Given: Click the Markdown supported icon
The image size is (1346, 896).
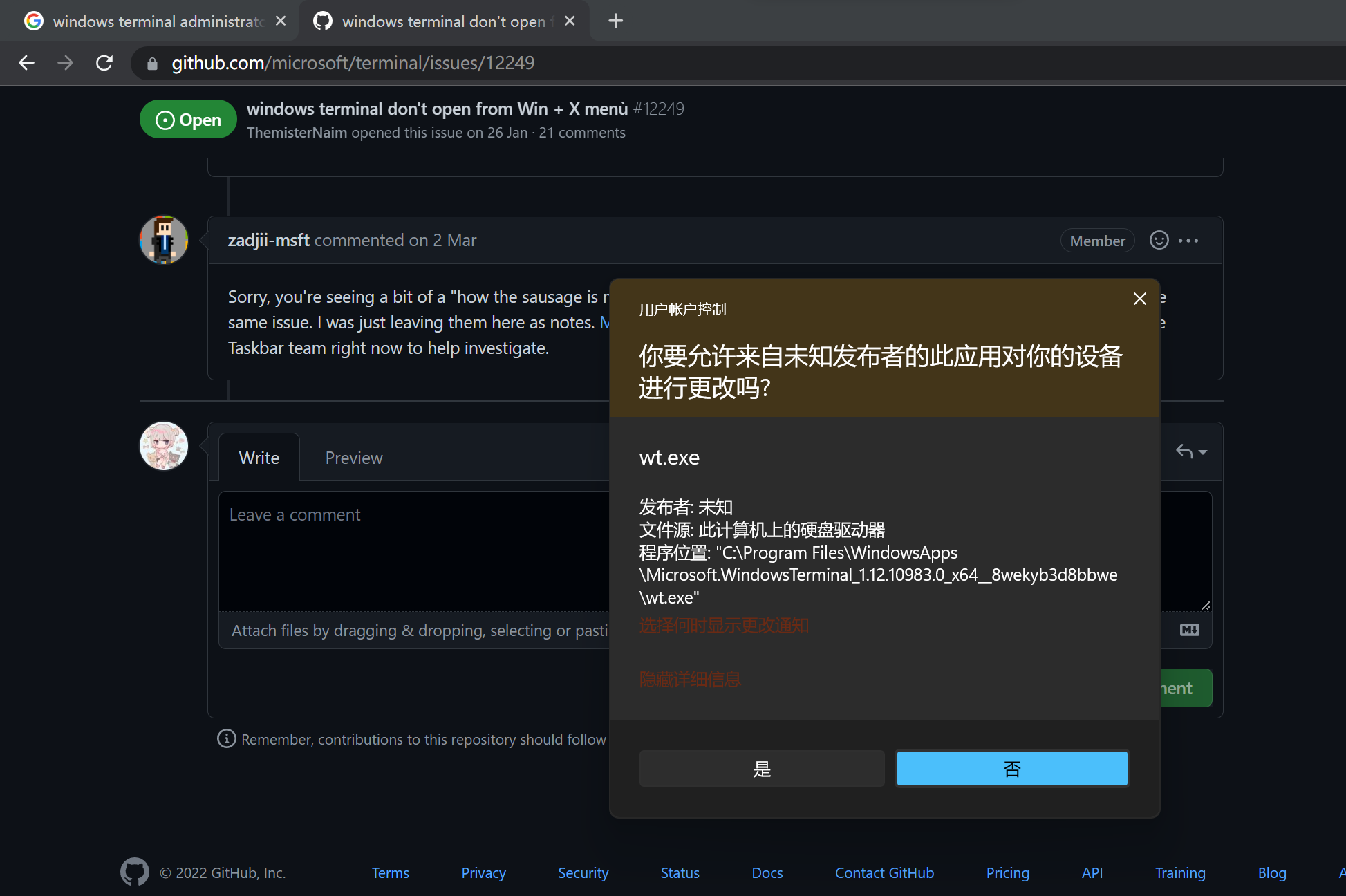Looking at the screenshot, I should pyautogui.click(x=1189, y=630).
